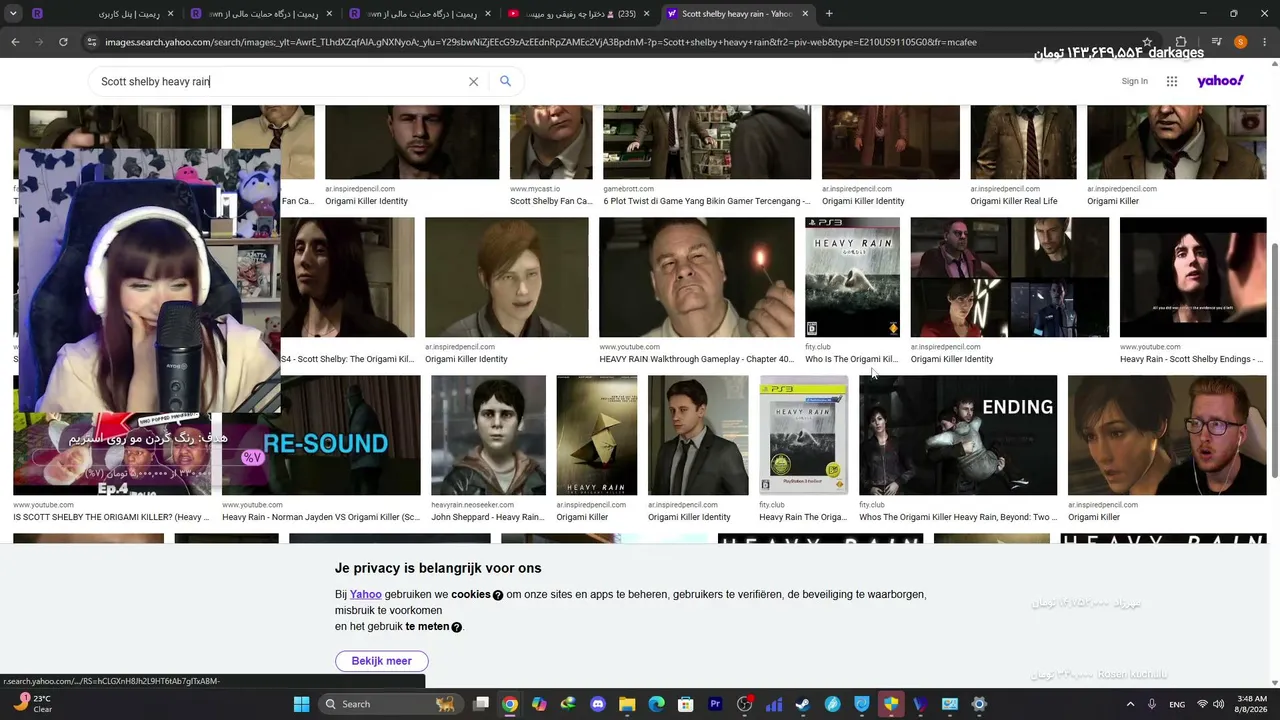The image size is (1280, 720).
Task: Open the Heavy Rain - Scott Shelby Endings thumbnail
Action: [1193, 277]
